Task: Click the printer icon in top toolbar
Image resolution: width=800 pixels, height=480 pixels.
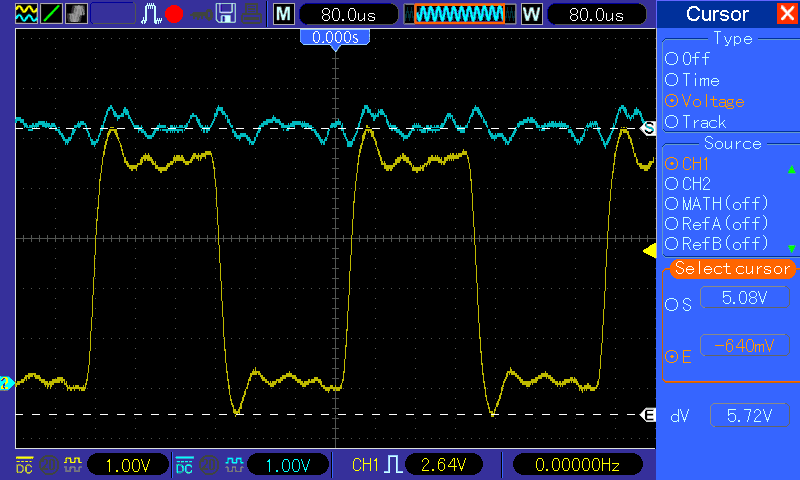Action: (252, 14)
